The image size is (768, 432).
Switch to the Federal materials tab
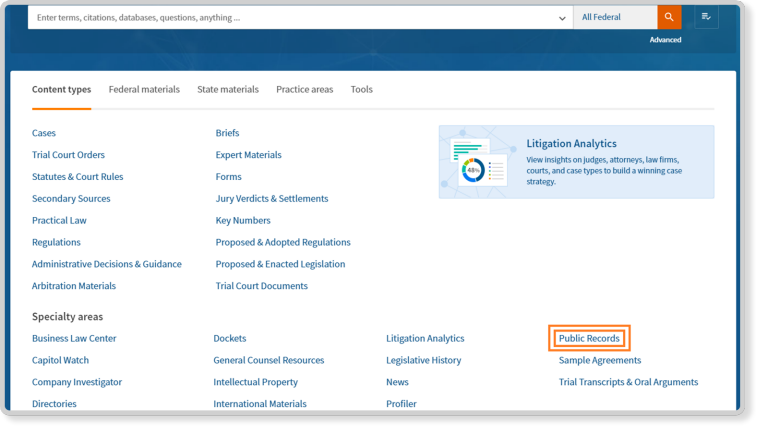click(144, 89)
